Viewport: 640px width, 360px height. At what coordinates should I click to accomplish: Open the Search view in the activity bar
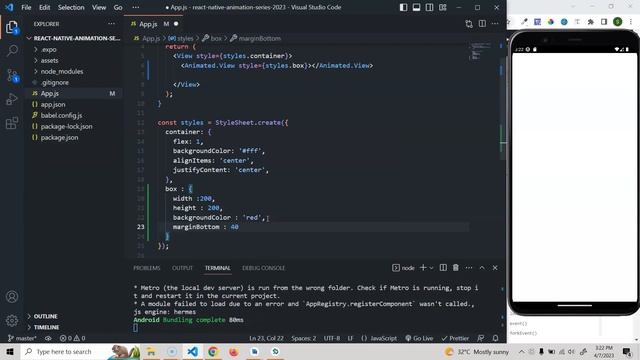(12, 51)
